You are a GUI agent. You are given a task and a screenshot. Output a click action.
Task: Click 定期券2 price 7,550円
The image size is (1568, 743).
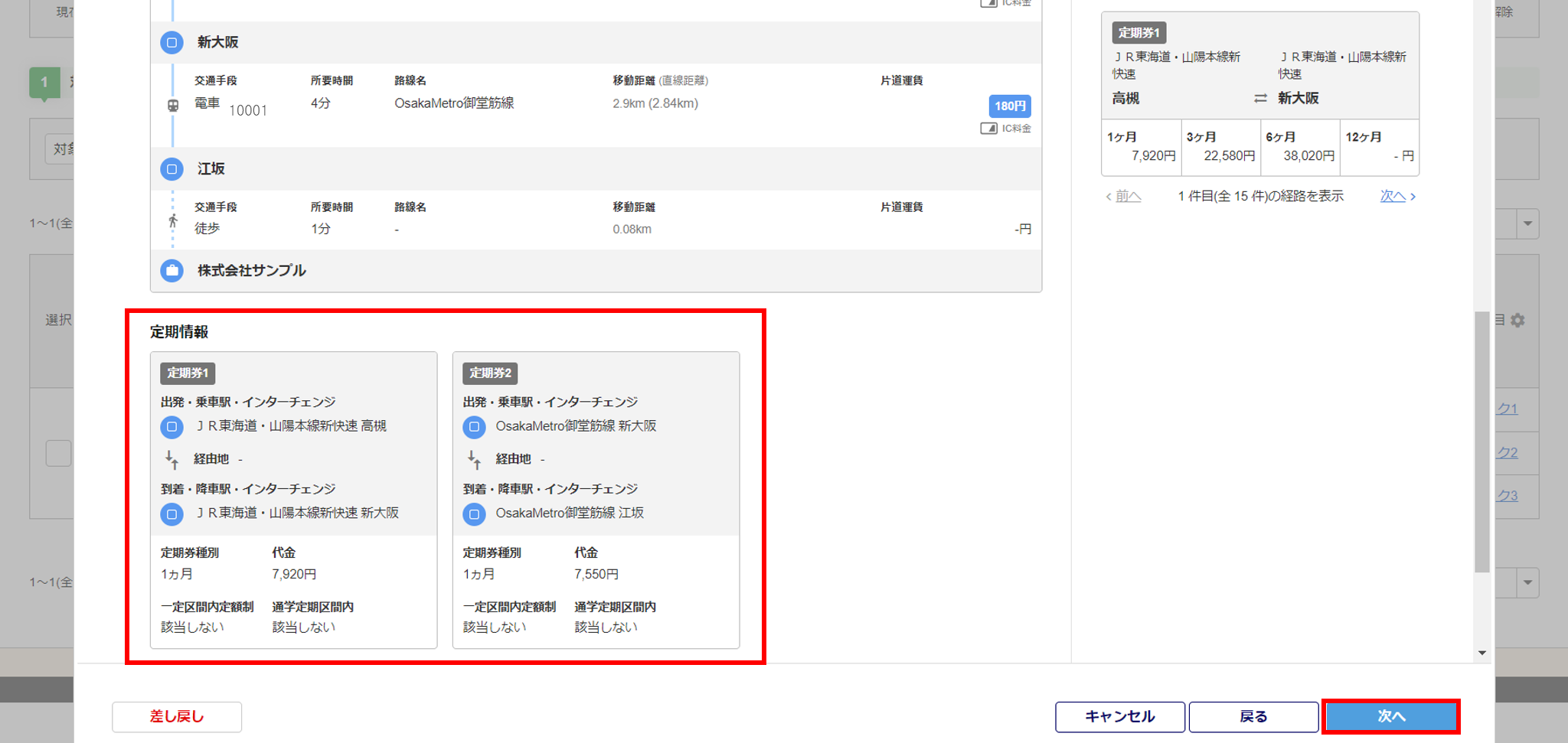596,574
